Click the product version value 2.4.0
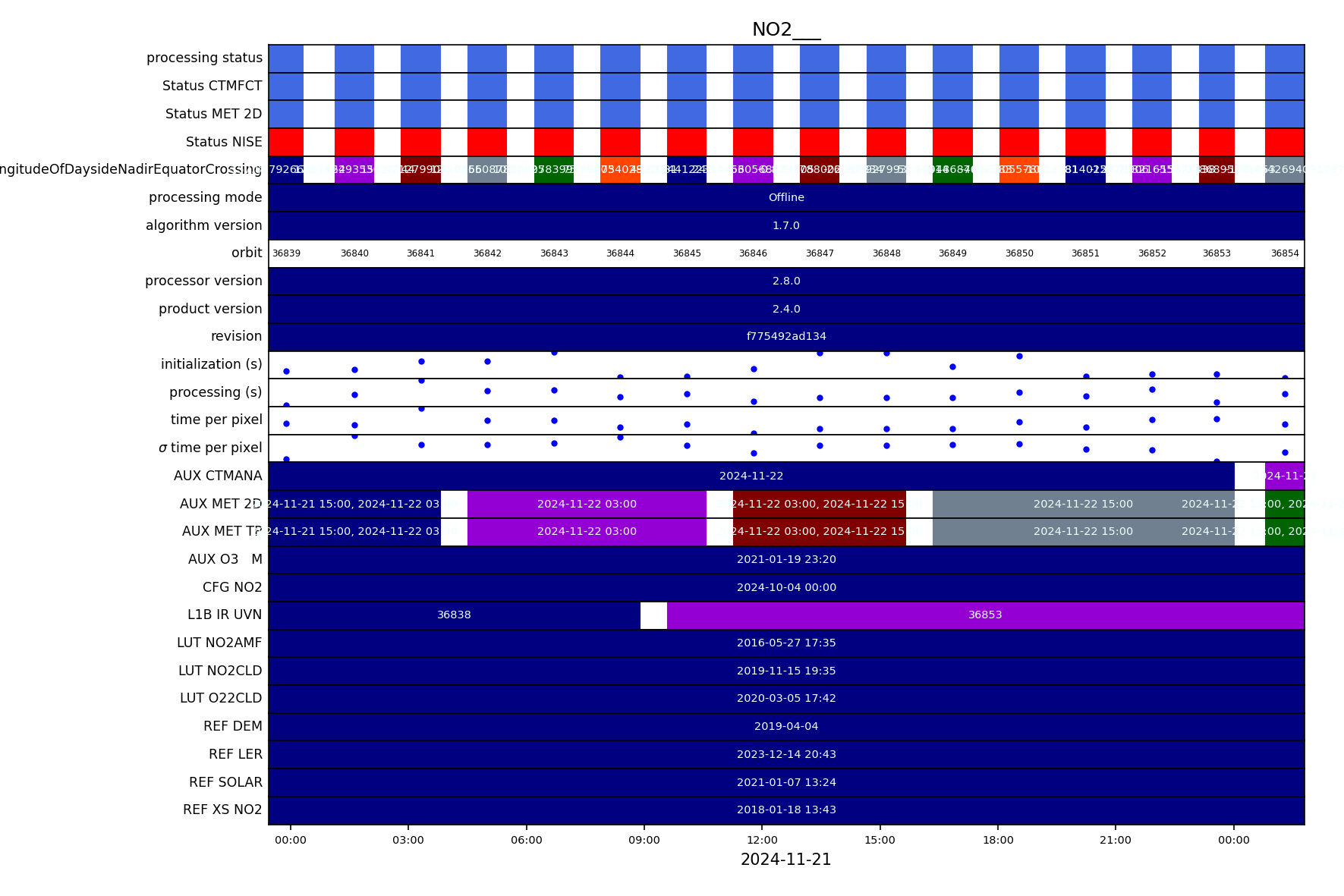The width and height of the screenshot is (1344, 896). coord(786,309)
